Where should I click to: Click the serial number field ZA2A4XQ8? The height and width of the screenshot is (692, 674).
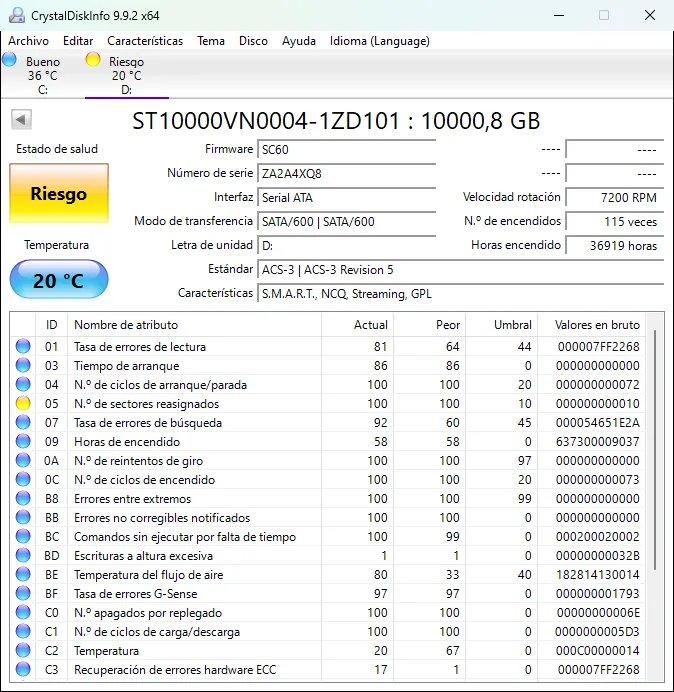[x=346, y=173]
